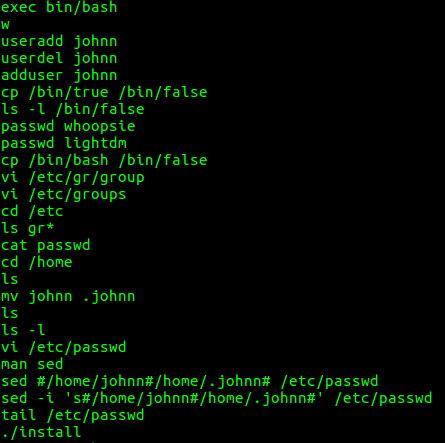
Task: Click the 'tail /etc/passwd' line
Action: coord(73,415)
